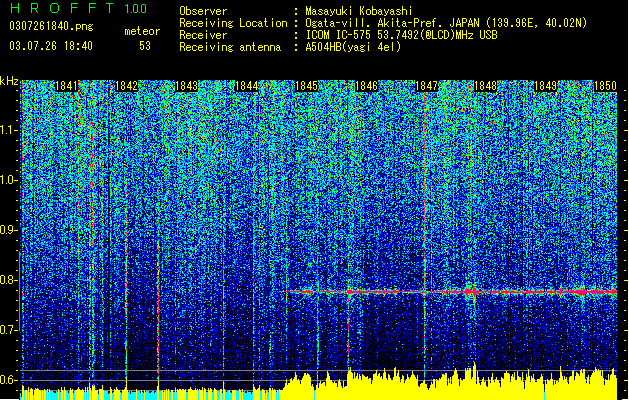The height and width of the screenshot is (400, 629).
Task: Click the meteor count value 53
Action: coord(145,46)
